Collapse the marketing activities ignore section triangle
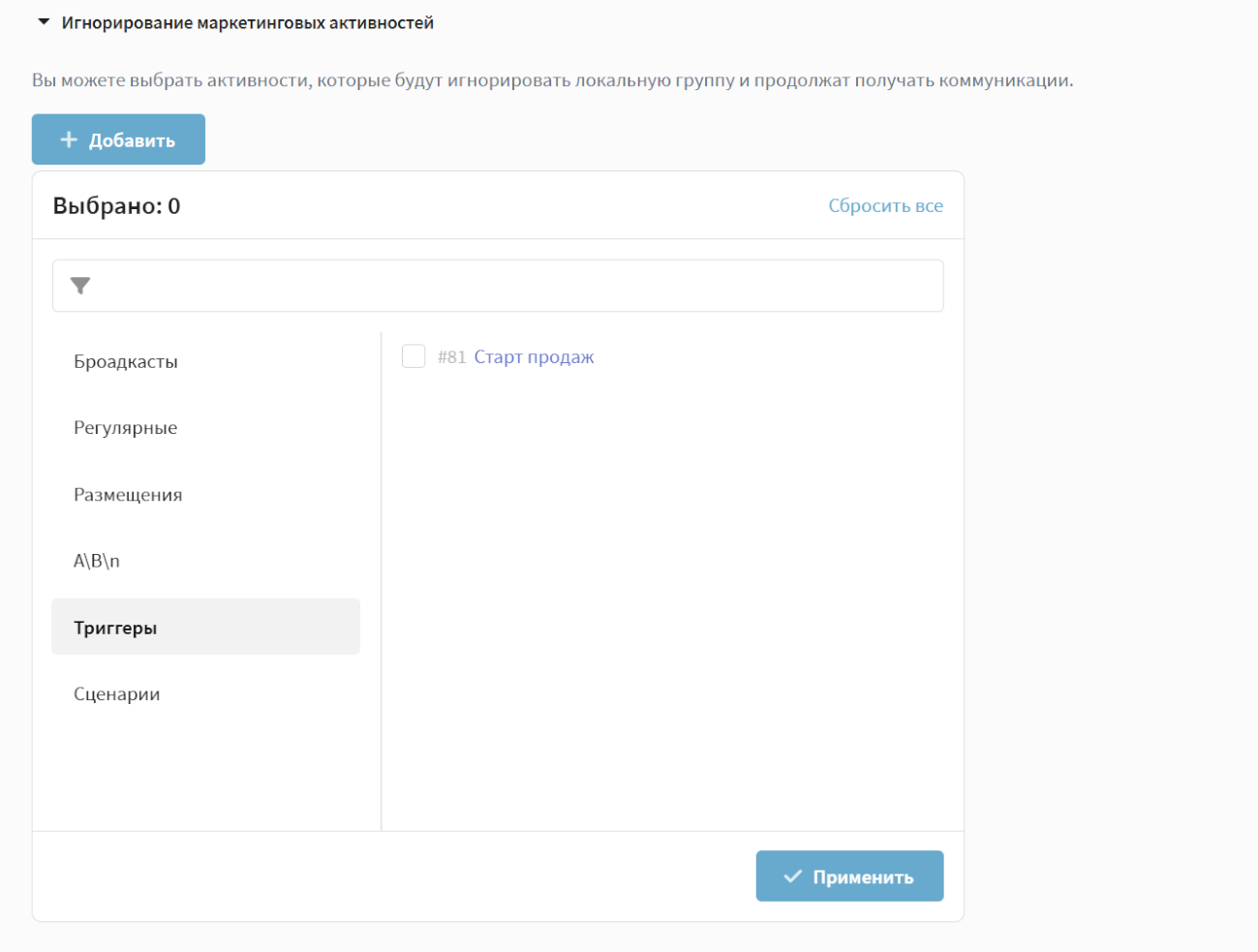This screenshot has width=1258, height=952. coord(44,21)
